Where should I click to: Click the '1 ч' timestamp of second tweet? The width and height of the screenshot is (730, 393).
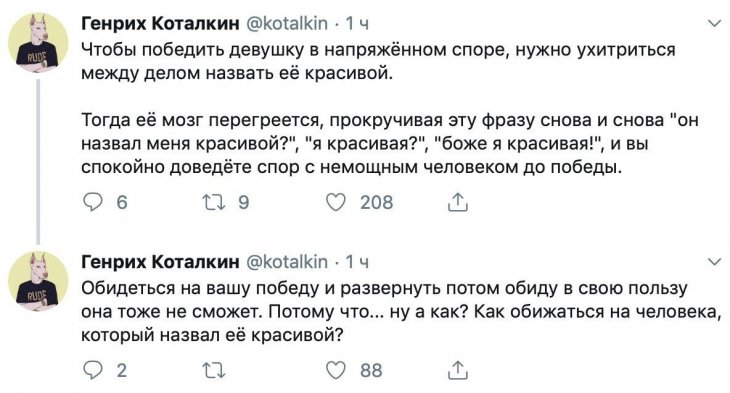(x=357, y=262)
